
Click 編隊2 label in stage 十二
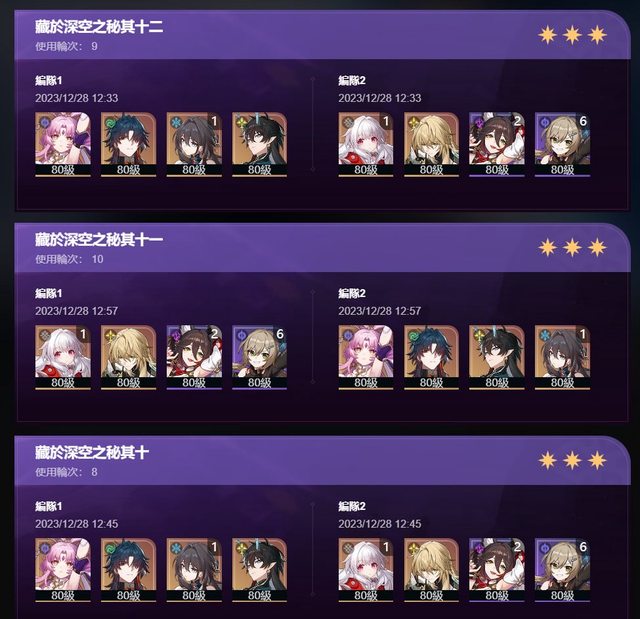point(352,80)
